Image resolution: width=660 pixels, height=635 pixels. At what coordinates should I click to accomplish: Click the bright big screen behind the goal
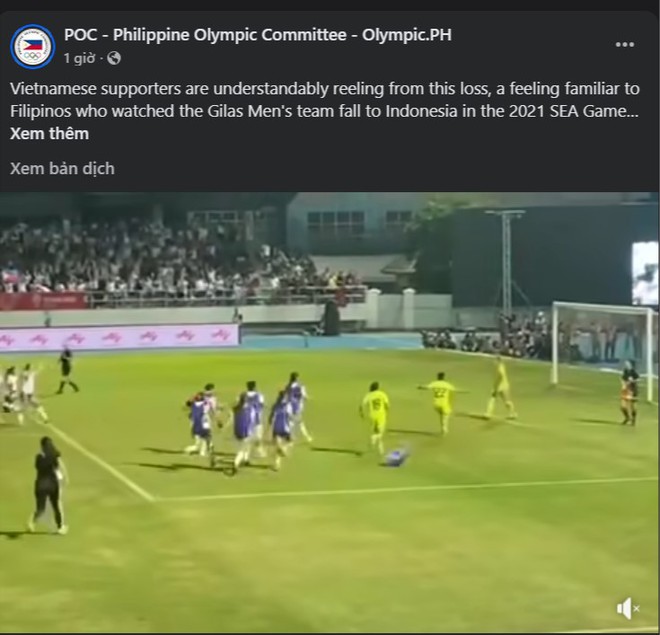coord(645,273)
